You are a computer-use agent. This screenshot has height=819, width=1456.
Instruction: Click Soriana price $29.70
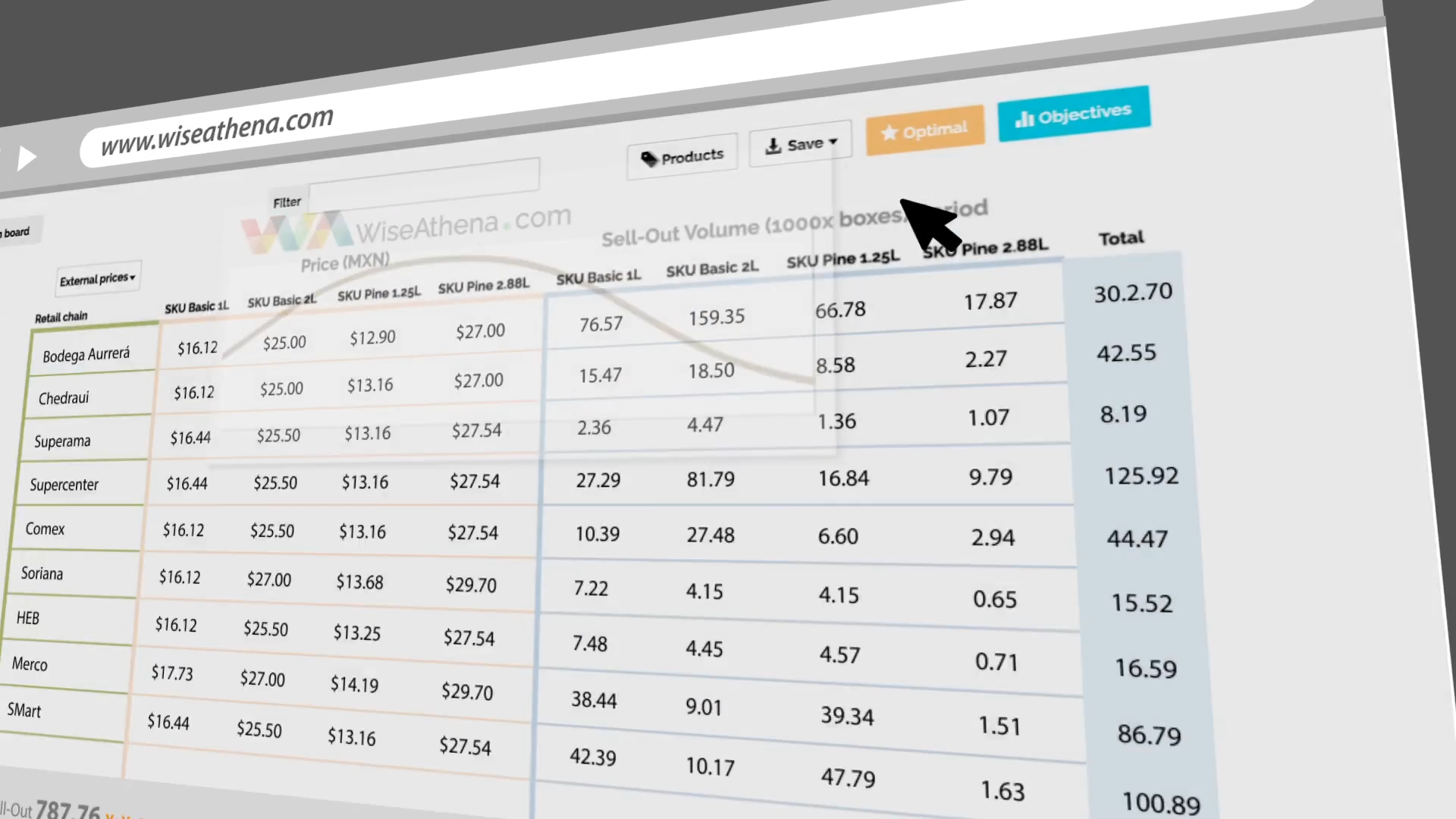pyautogui.click(x=471, y=584)
